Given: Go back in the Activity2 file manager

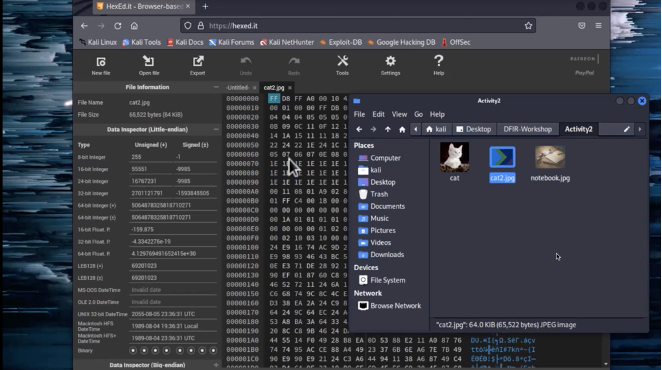Looking at the screenshot, I should click(x=359, y=129).
